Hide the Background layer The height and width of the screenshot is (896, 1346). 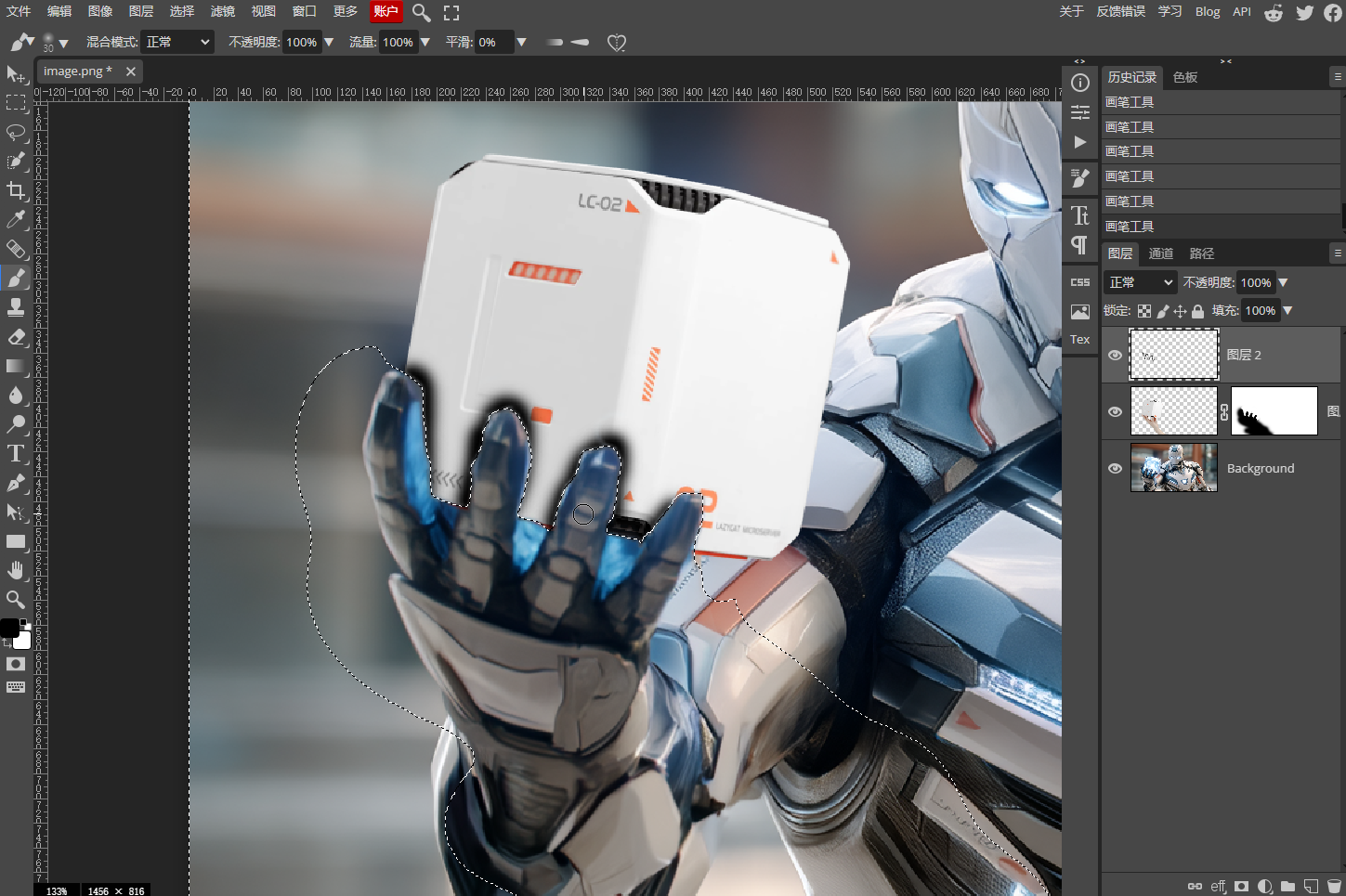pyautogui.click(x=1115, y=468)
